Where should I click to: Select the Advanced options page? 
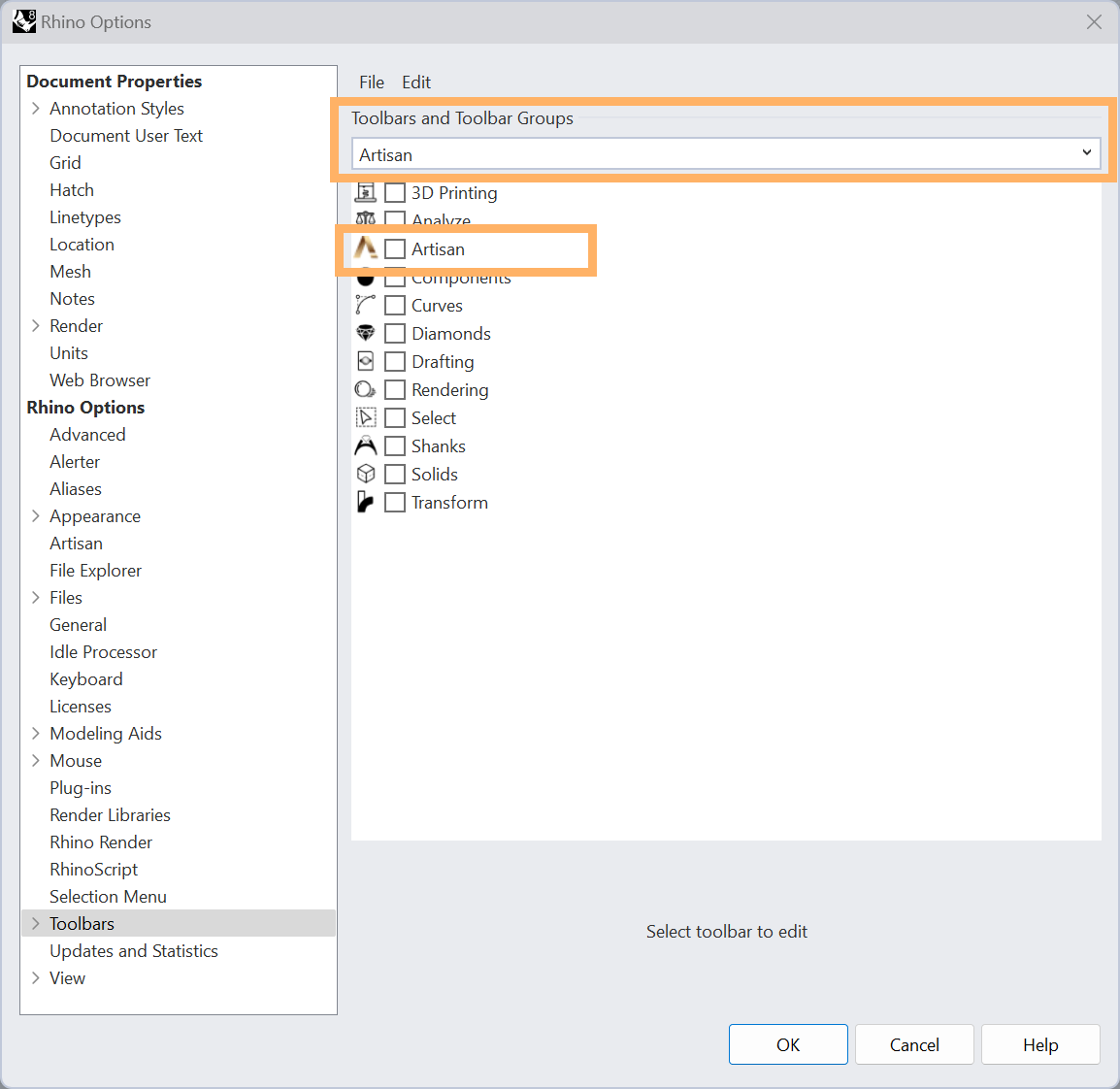click(x=87, y=434)
